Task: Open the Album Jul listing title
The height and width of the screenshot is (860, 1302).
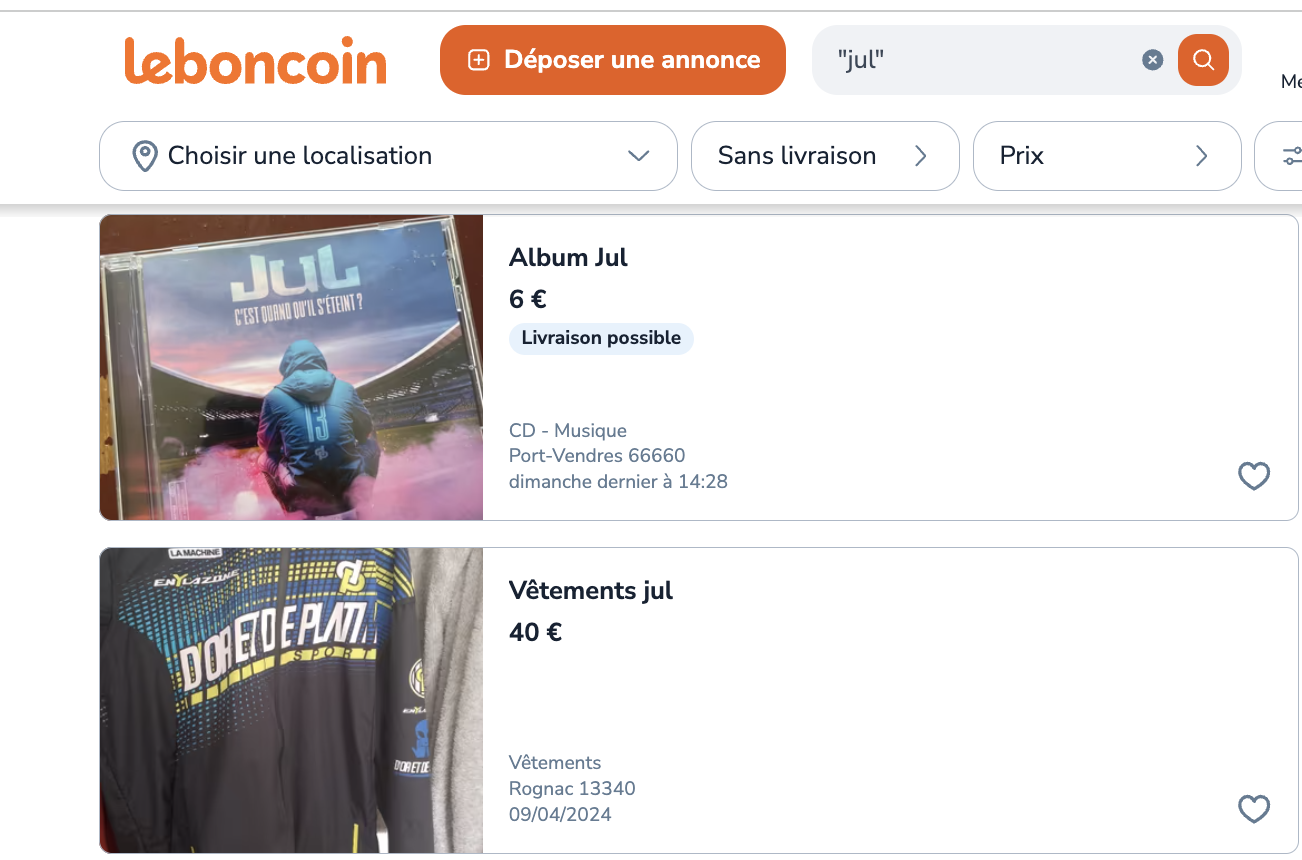Action: point(568,257)
